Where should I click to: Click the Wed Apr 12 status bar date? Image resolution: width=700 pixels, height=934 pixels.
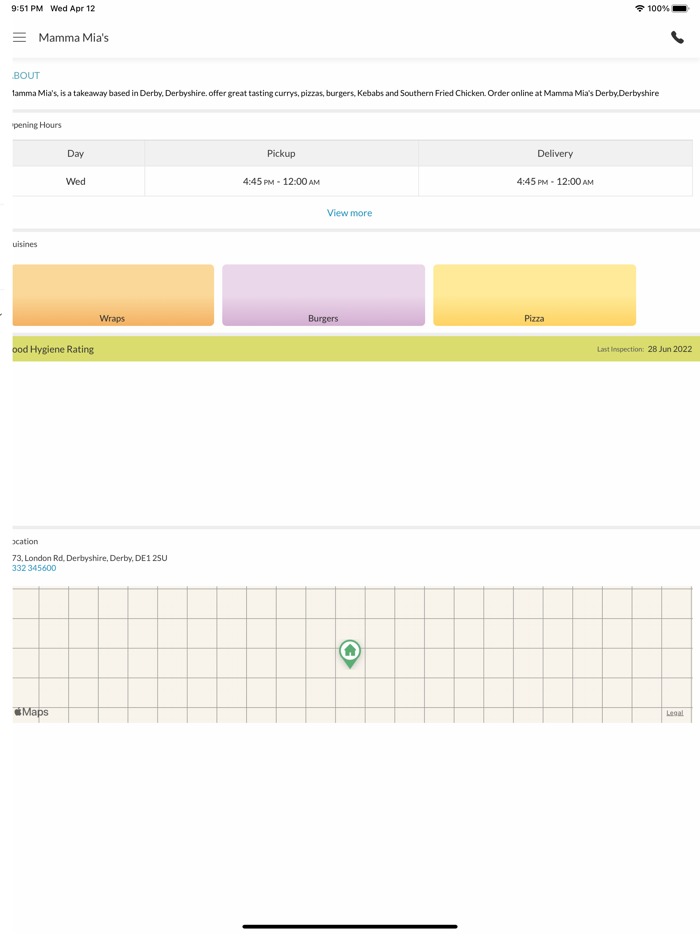click(x=73, y=8)
